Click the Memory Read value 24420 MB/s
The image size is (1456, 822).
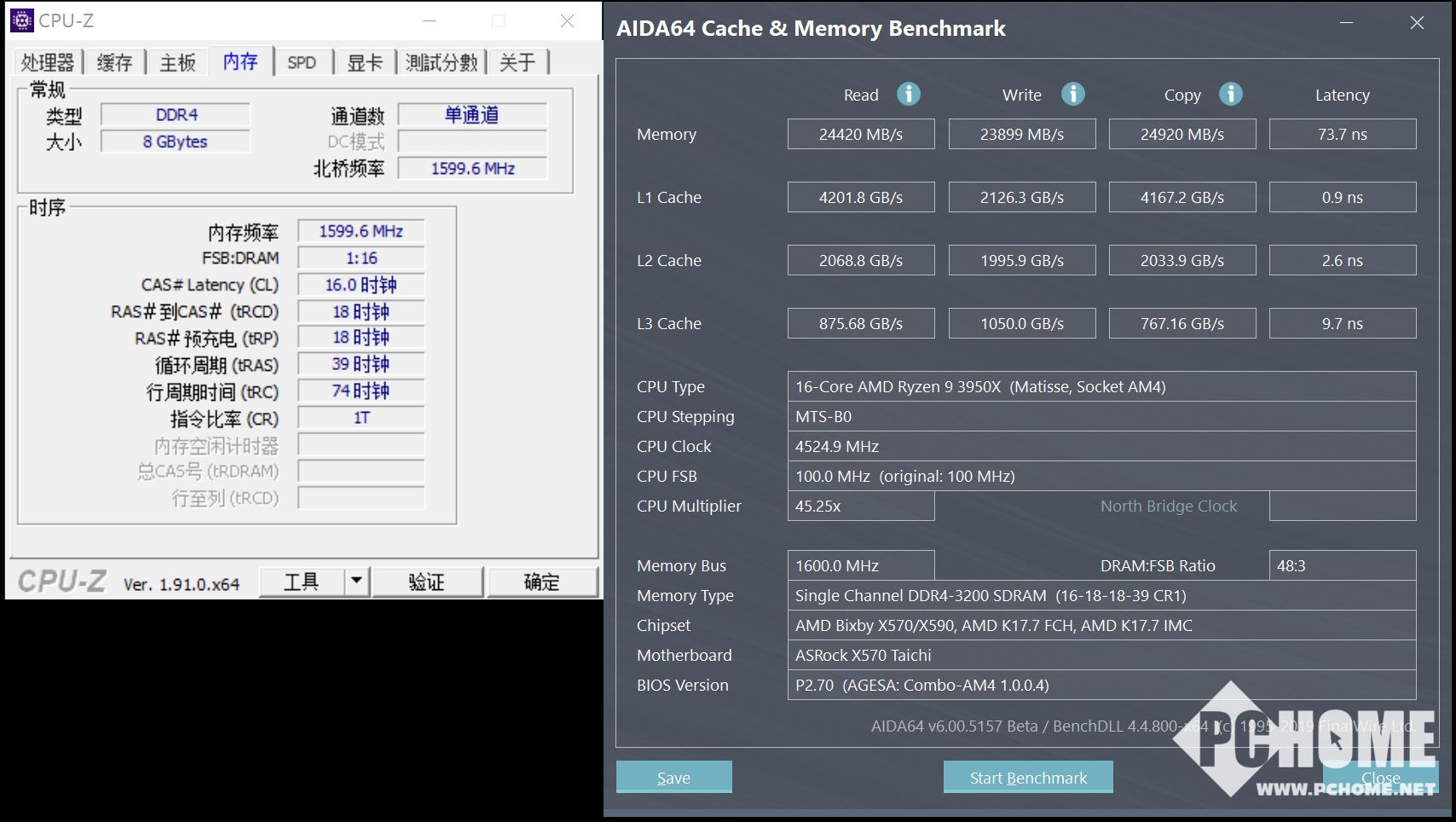pos(861,134)
